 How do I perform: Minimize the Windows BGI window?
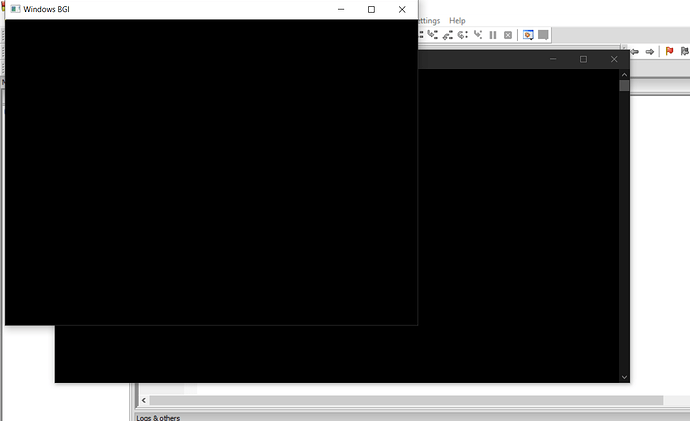pyautogui.click(x=340, y=9)
